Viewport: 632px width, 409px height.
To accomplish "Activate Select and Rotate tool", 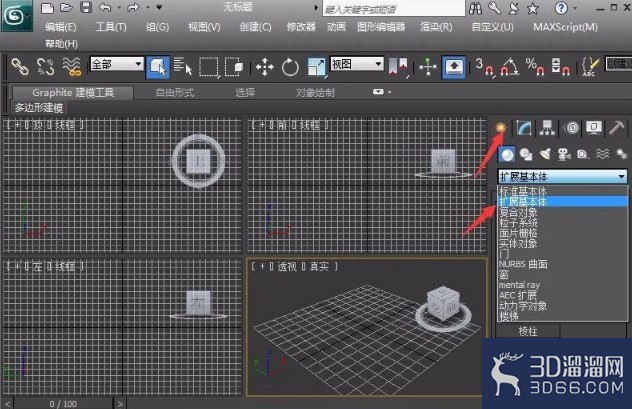I will coord(290,67).
